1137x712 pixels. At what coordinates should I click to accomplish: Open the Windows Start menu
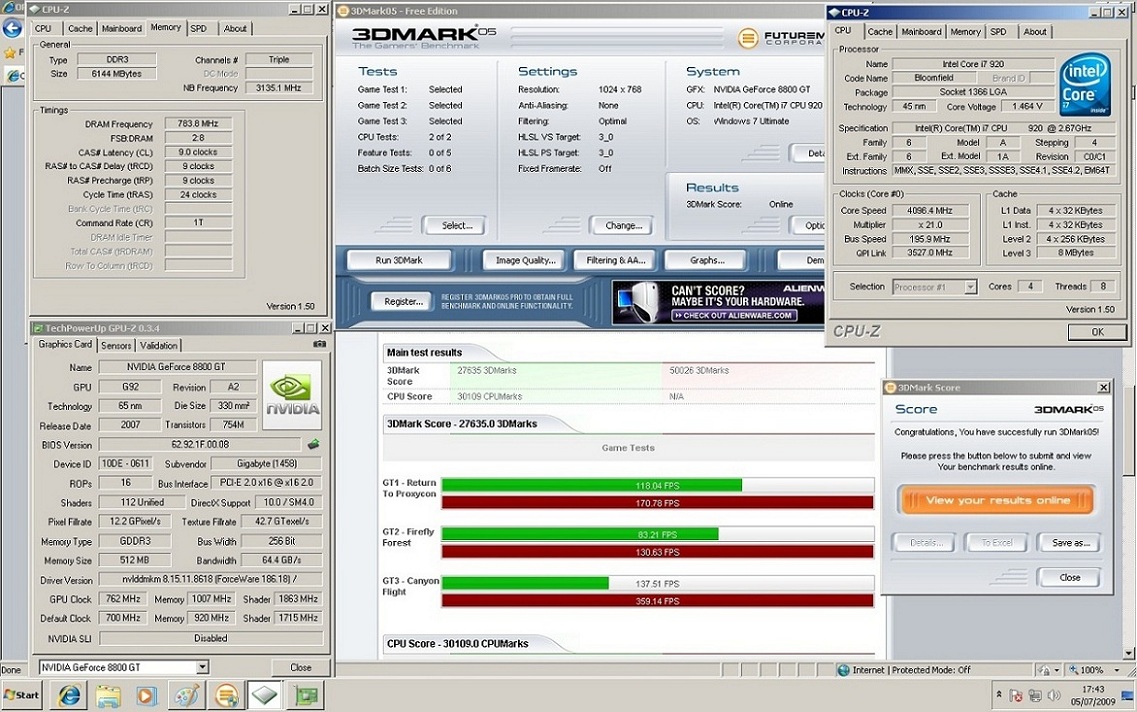coord(21,695)
